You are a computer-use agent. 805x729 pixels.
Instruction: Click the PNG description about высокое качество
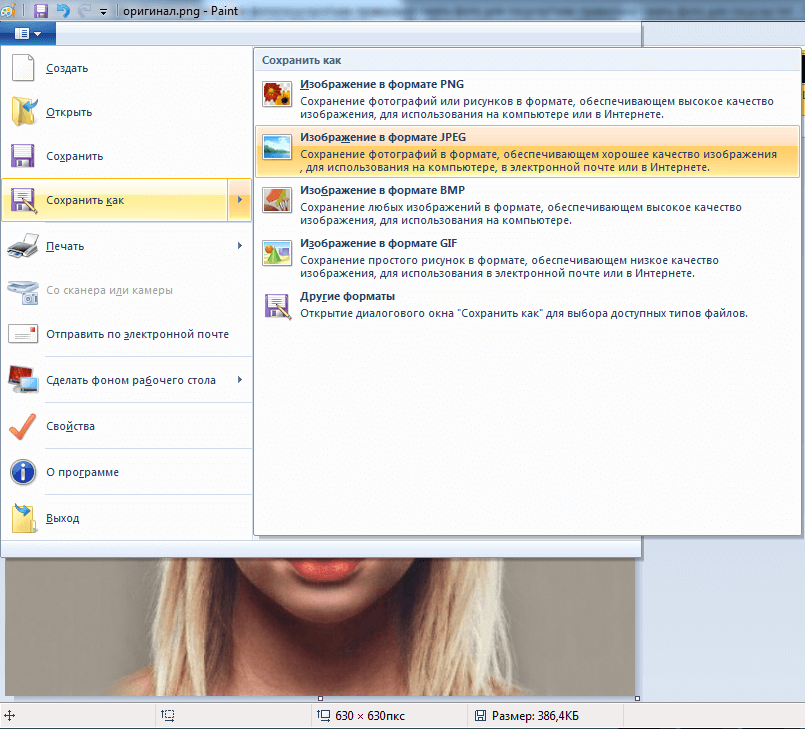coord(536,107)
